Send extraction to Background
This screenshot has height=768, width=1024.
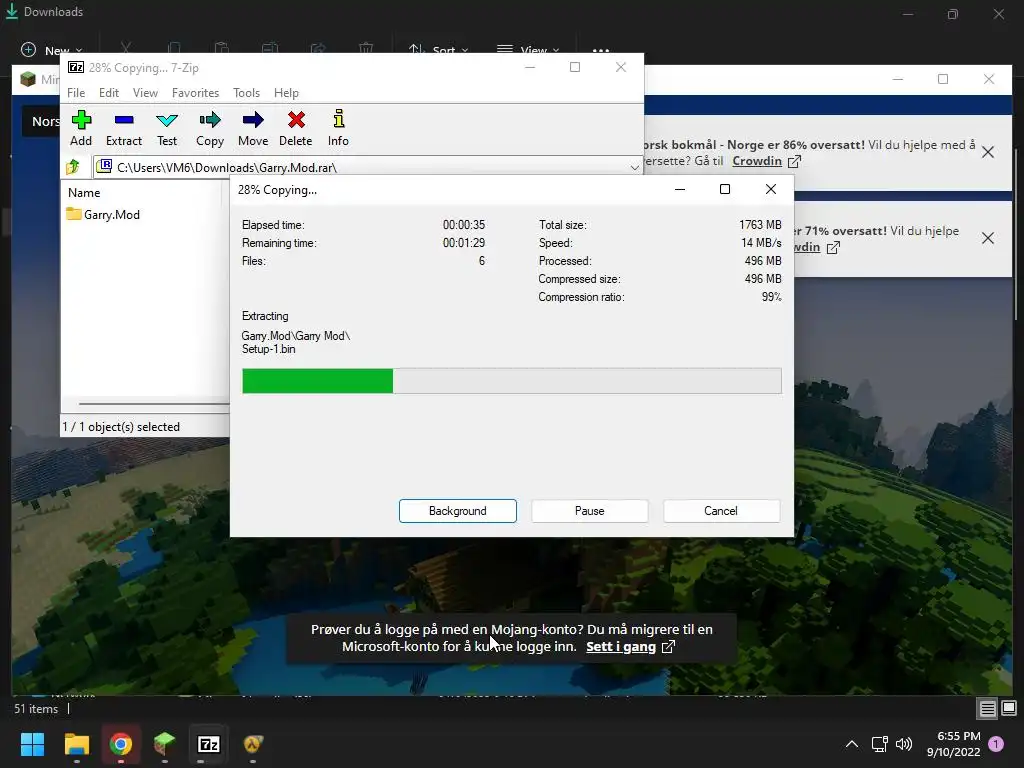[x=458, y=511]
